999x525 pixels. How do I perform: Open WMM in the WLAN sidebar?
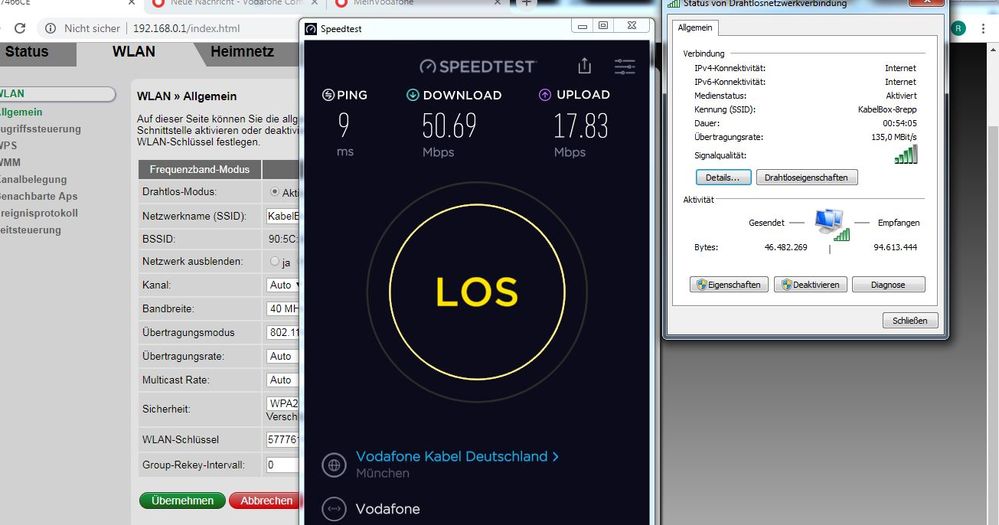[10, 162]
